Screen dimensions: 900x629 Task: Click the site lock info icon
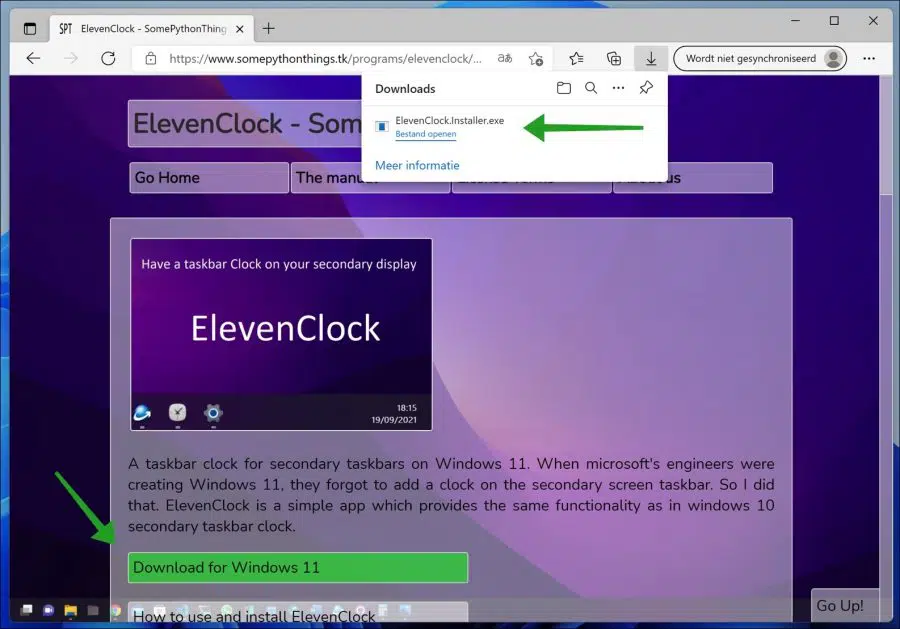tap(150, 59)
